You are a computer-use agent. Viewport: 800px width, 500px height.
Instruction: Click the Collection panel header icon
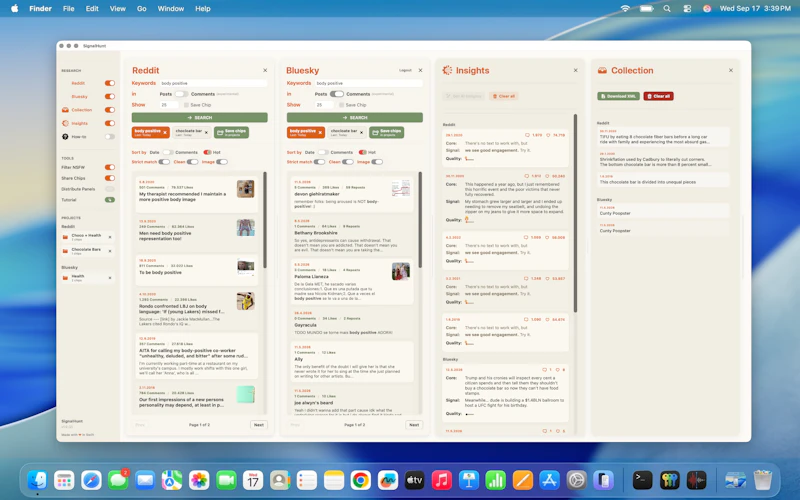point(603,70)
